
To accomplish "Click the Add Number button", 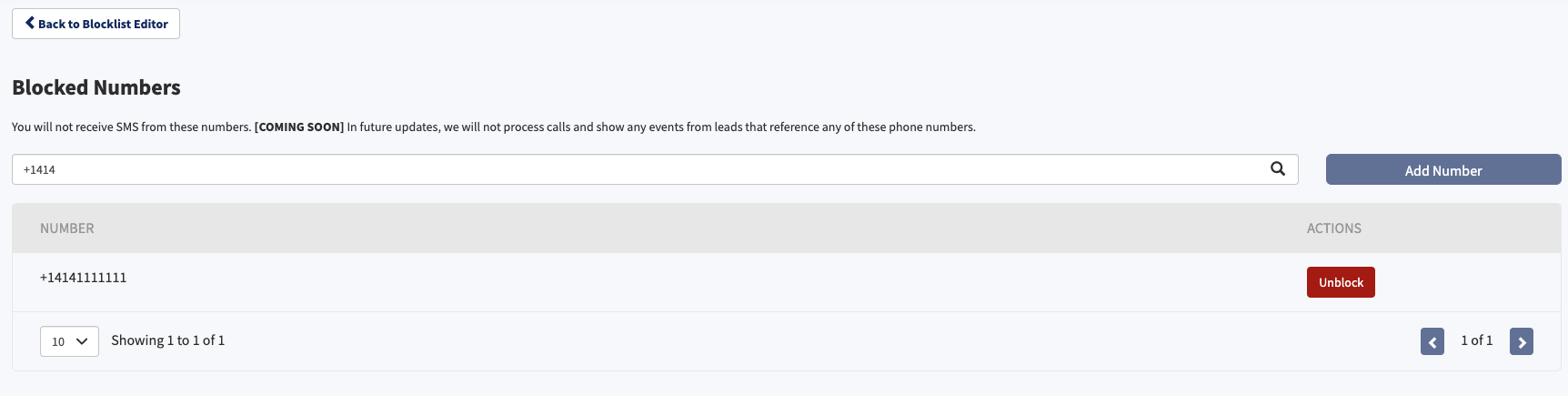I will coord(1443,169).
